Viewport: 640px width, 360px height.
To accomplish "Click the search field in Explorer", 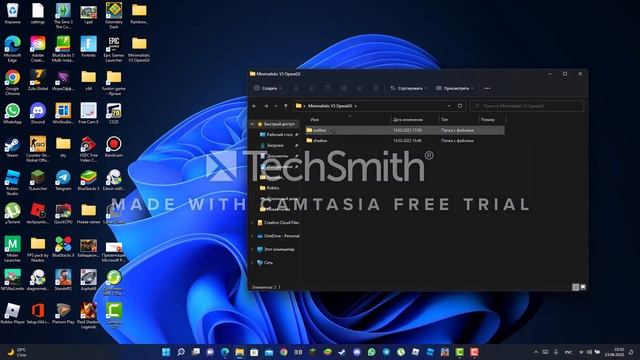I will point(527,106).
